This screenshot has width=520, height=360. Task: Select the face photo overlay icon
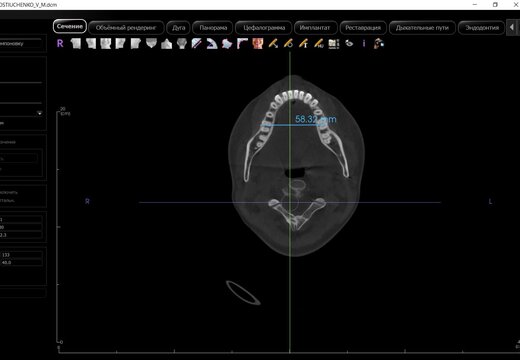[x=258, y=44]
